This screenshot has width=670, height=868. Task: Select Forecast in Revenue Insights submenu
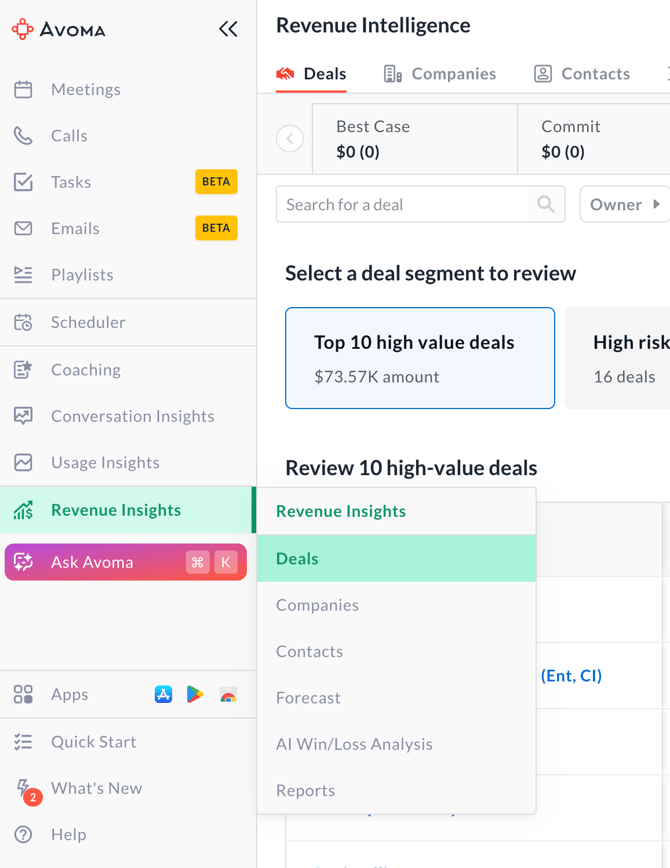pyautogui.click(x=308, y=698)
